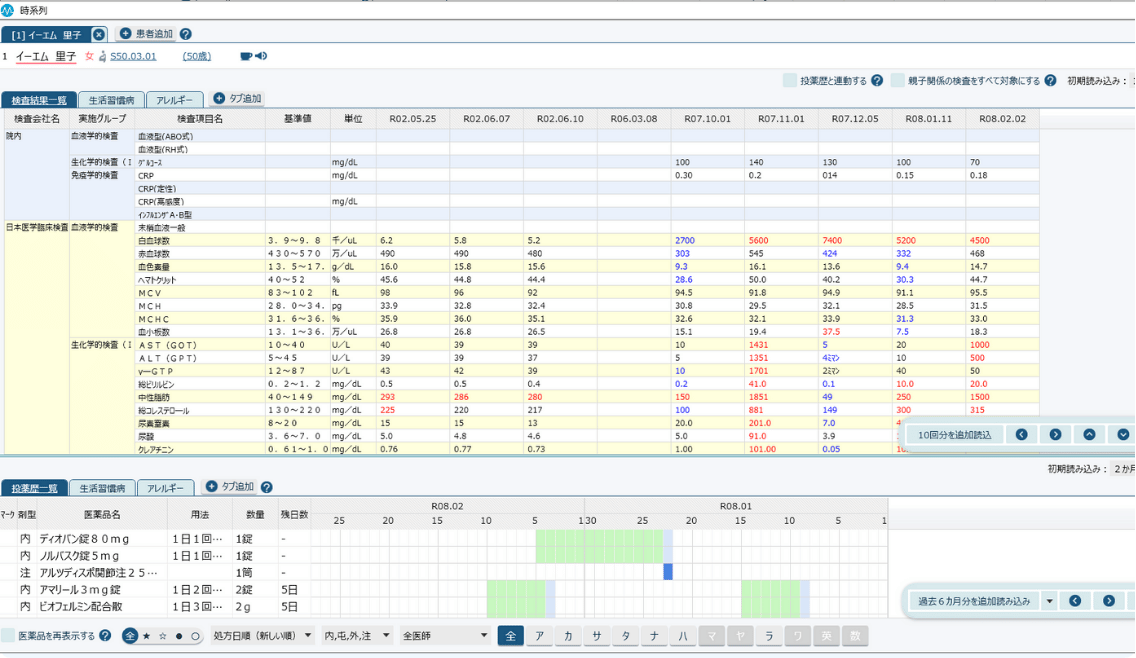Click the speaker icon next to patient age
Screen dimensions: 1136x658
click(261, 57)
